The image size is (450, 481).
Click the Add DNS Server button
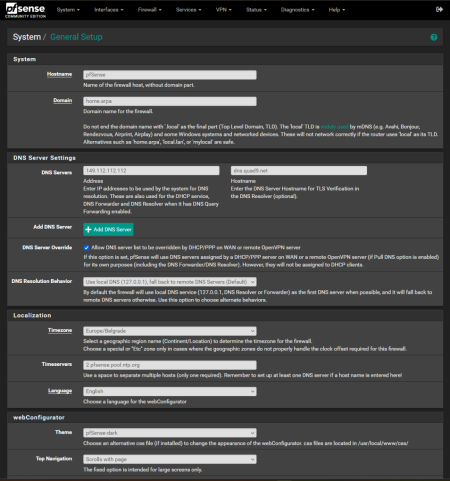click(108, 229)
